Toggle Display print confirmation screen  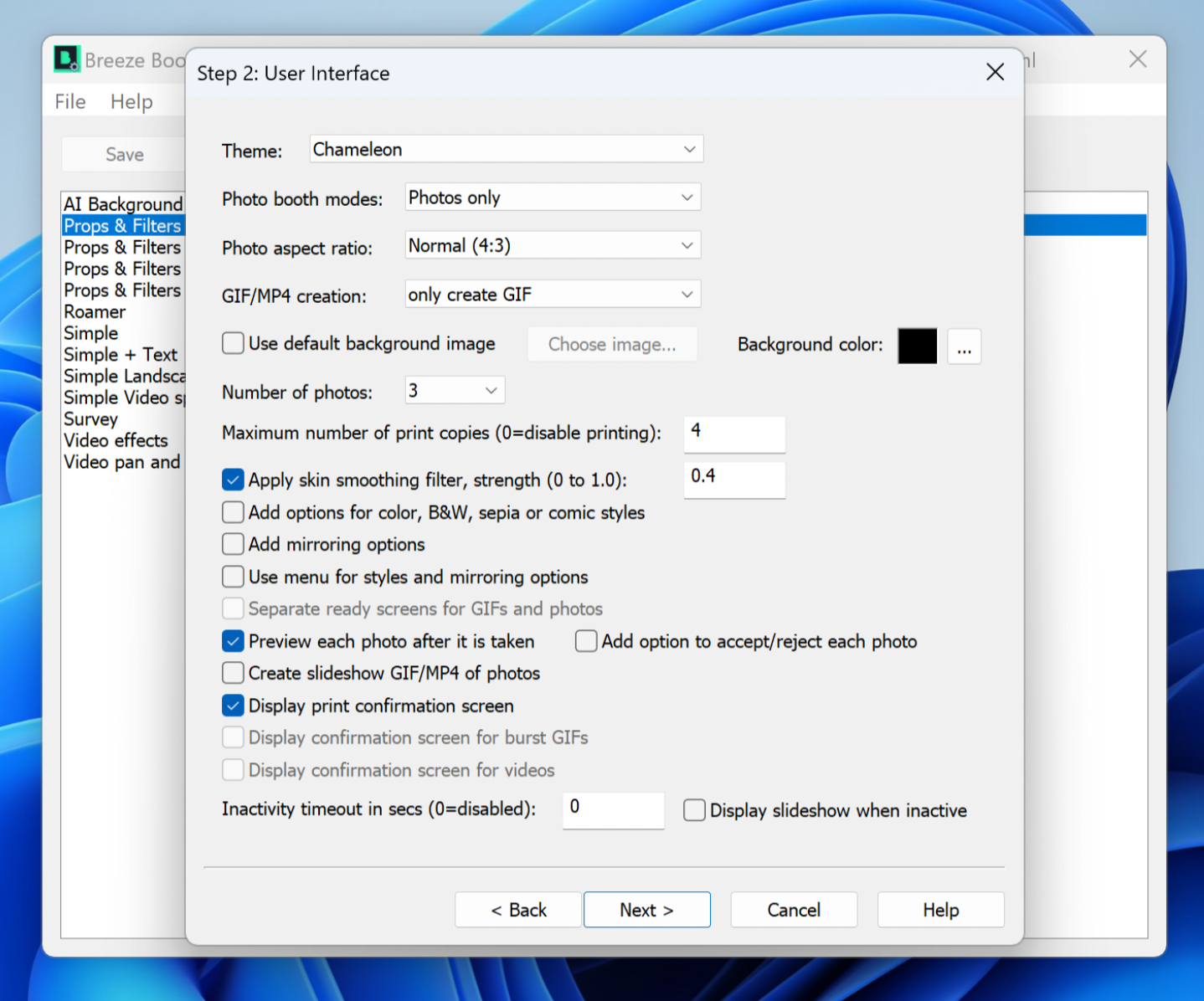pos(234,706)
